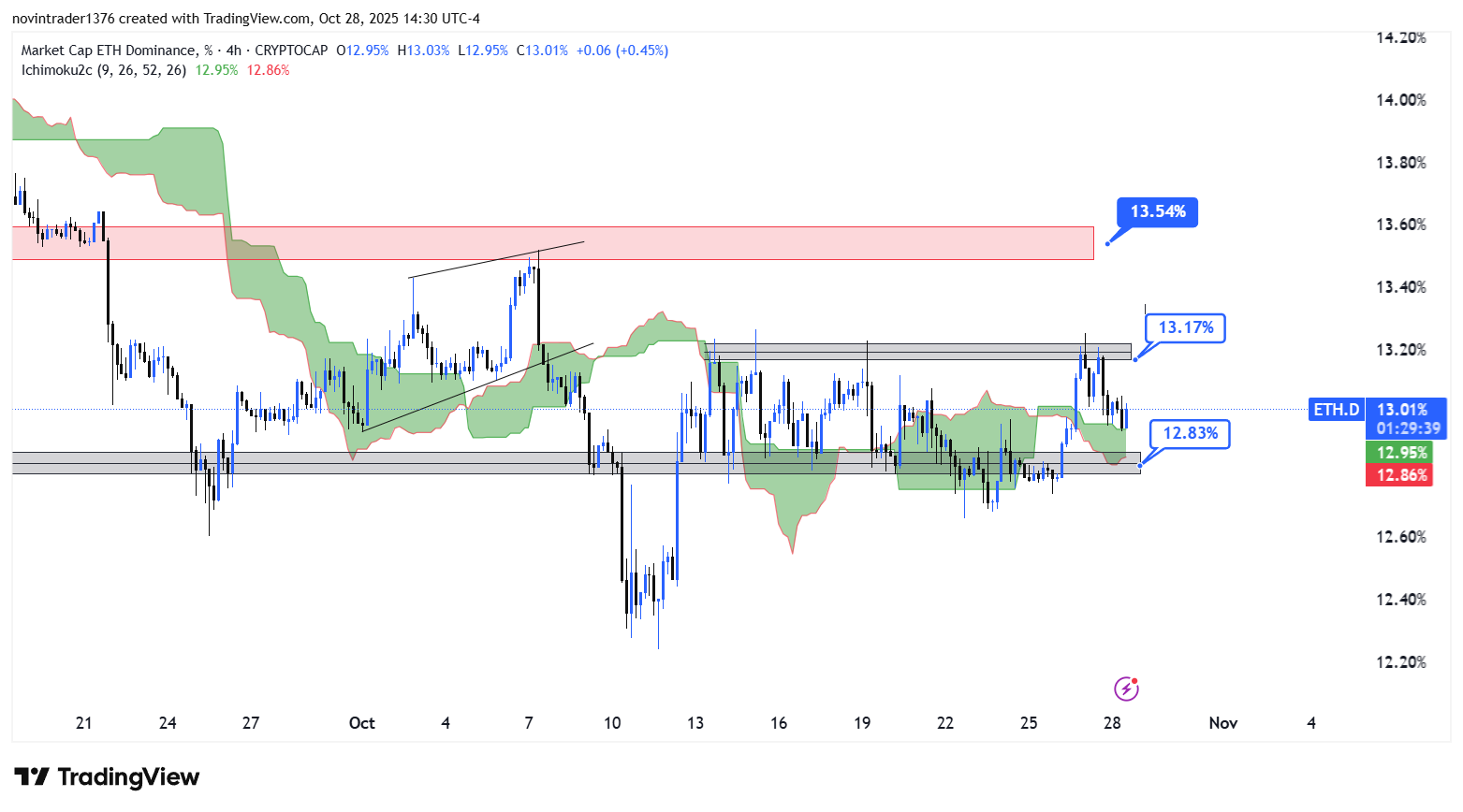1463x812 pixels.
Task: Click the TradingView text at bottom left
Action: click(x=128, y=777)
